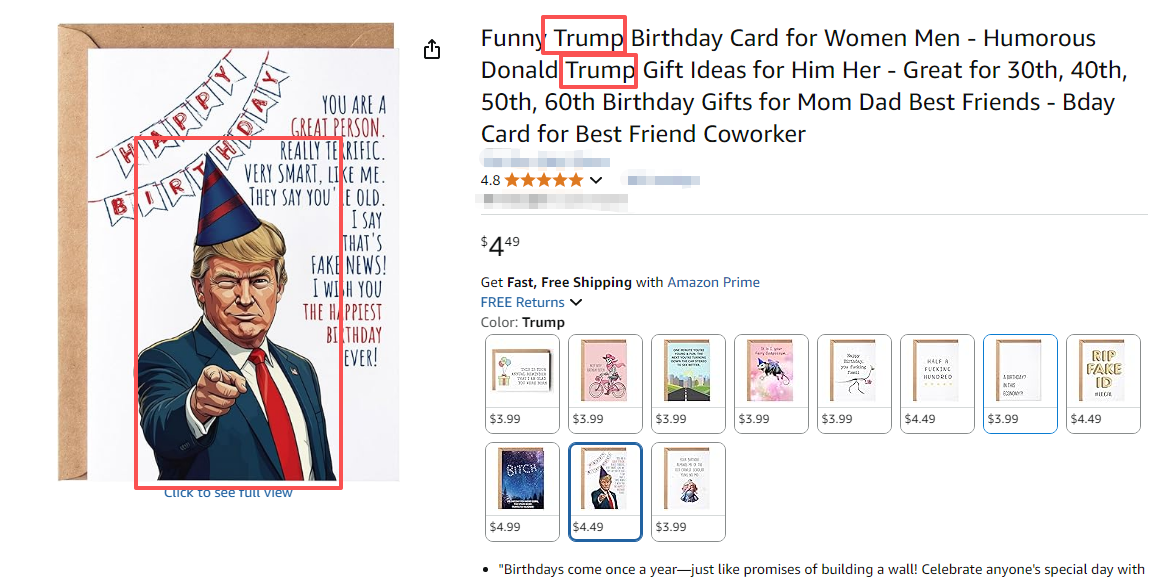Choose the 'A birthday? In this economy?' card
1157x578 pixels.
pos(1020,383)
